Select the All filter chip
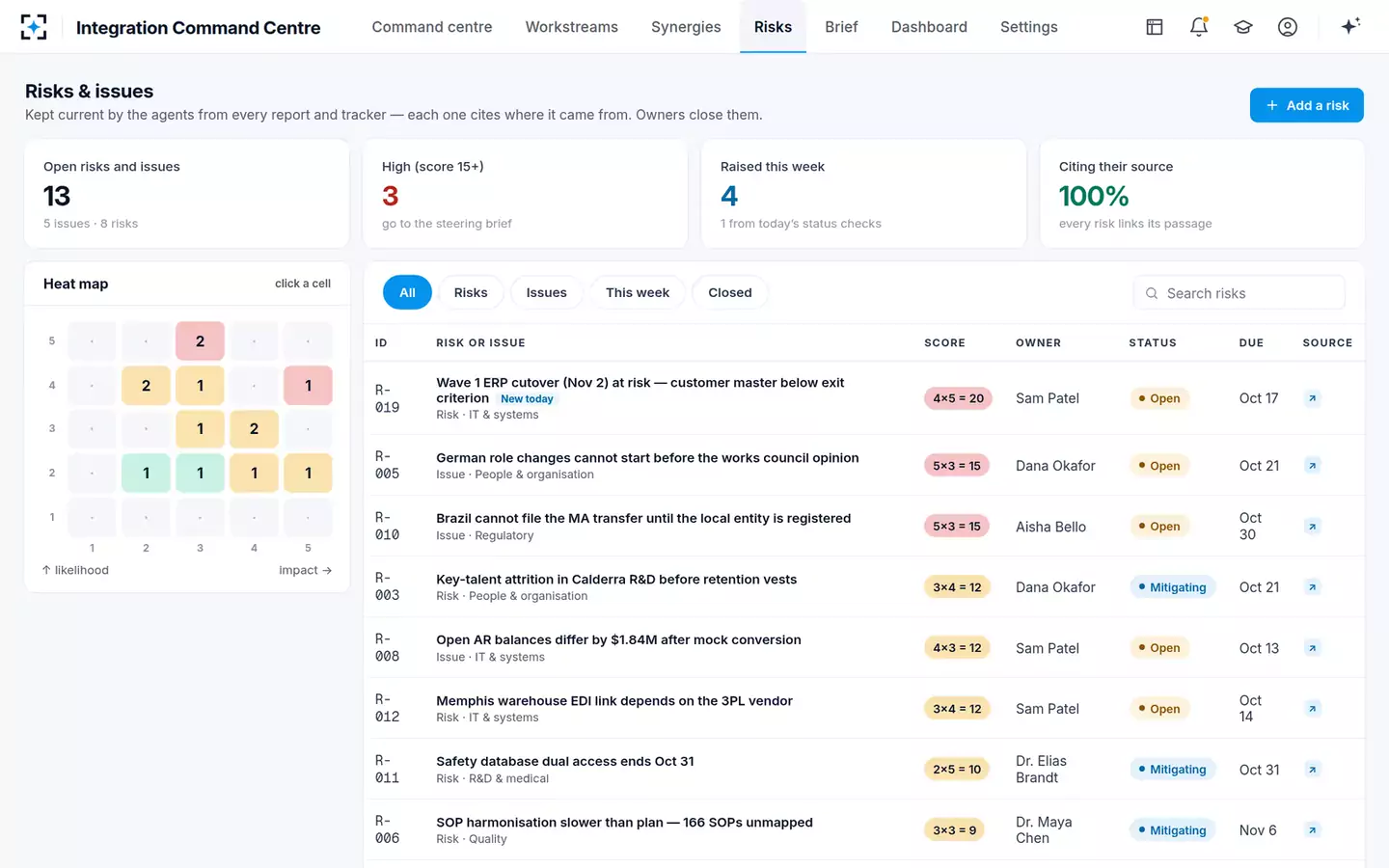This screenshot has width=1389, height=868. (x=407, y=292)
